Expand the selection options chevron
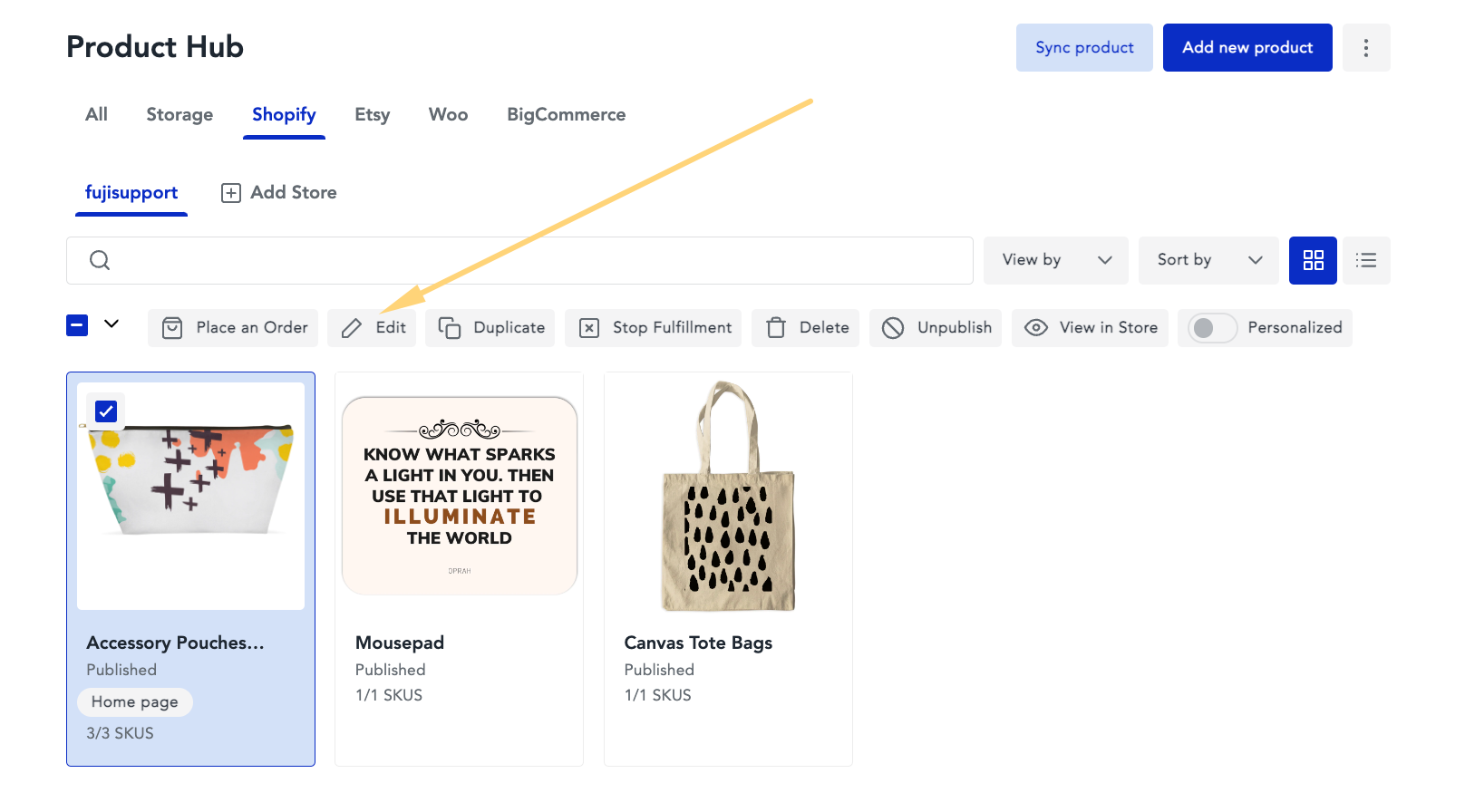Image resolution: width=1465 pixels, height=812 pixels. pos(112,324)
